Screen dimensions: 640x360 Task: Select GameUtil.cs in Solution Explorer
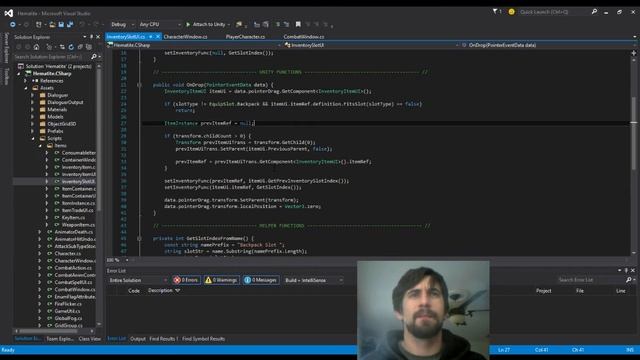click(x=67, y=311)
